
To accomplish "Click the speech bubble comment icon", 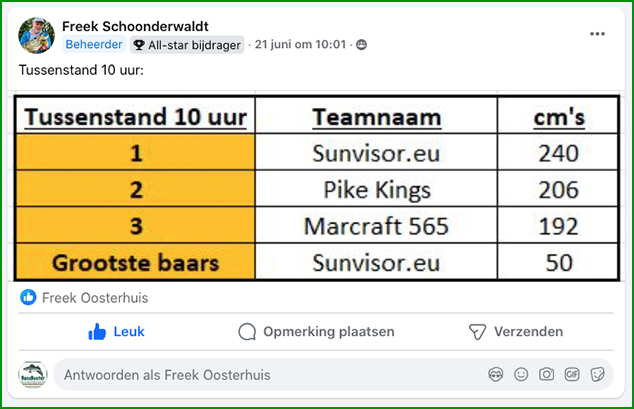I will pyautogui.click(x=247, y=332).
